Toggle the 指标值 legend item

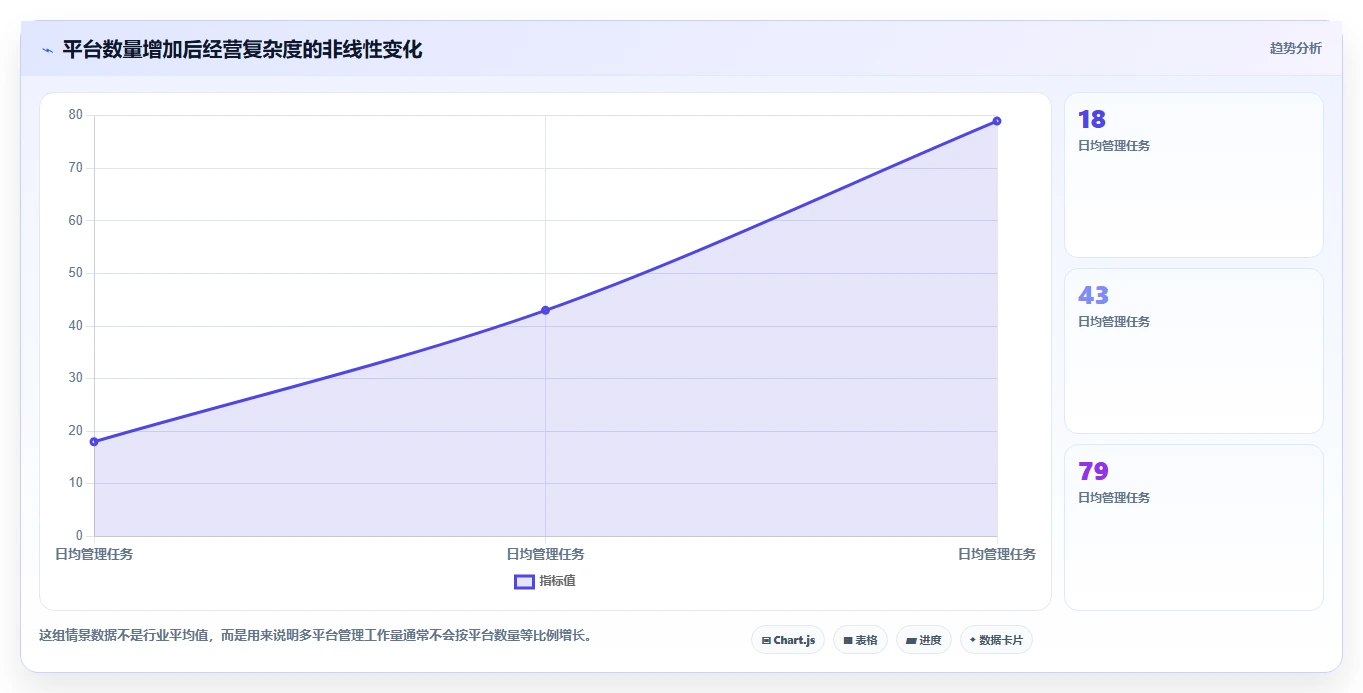pos(545,581)
